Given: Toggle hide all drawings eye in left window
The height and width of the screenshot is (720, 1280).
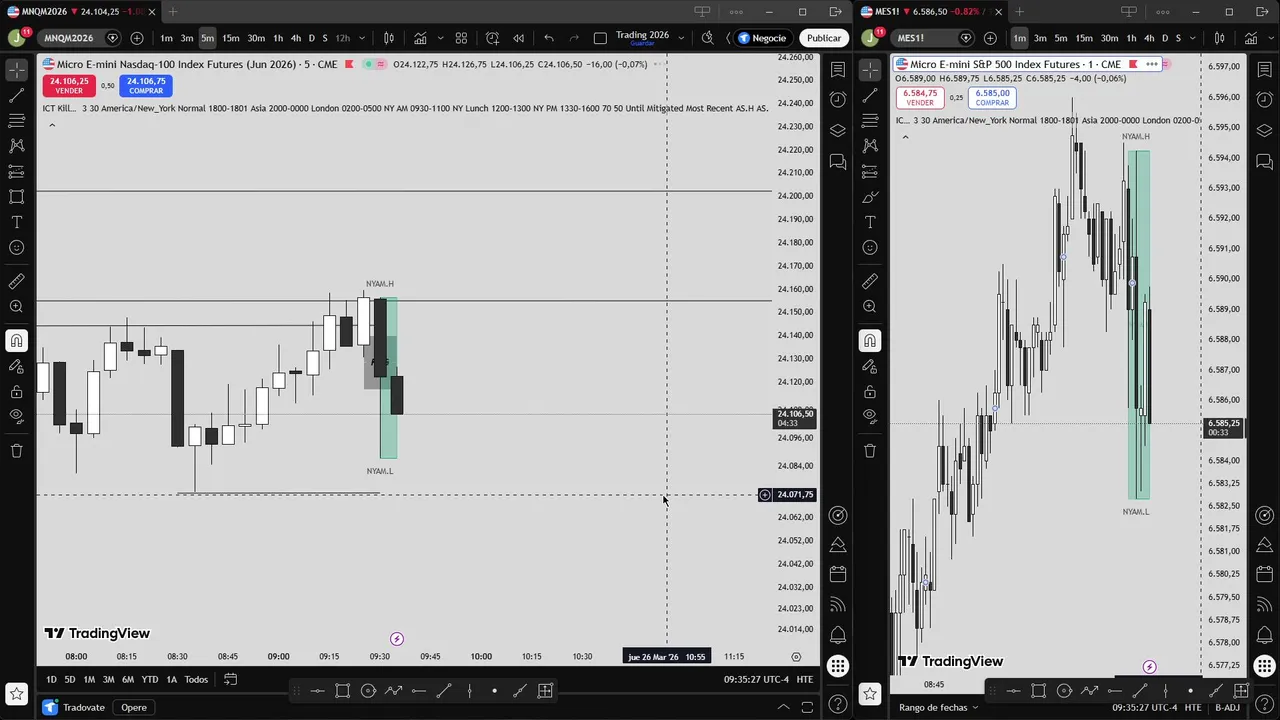Looking at the screenshot, I should point(17,416).
